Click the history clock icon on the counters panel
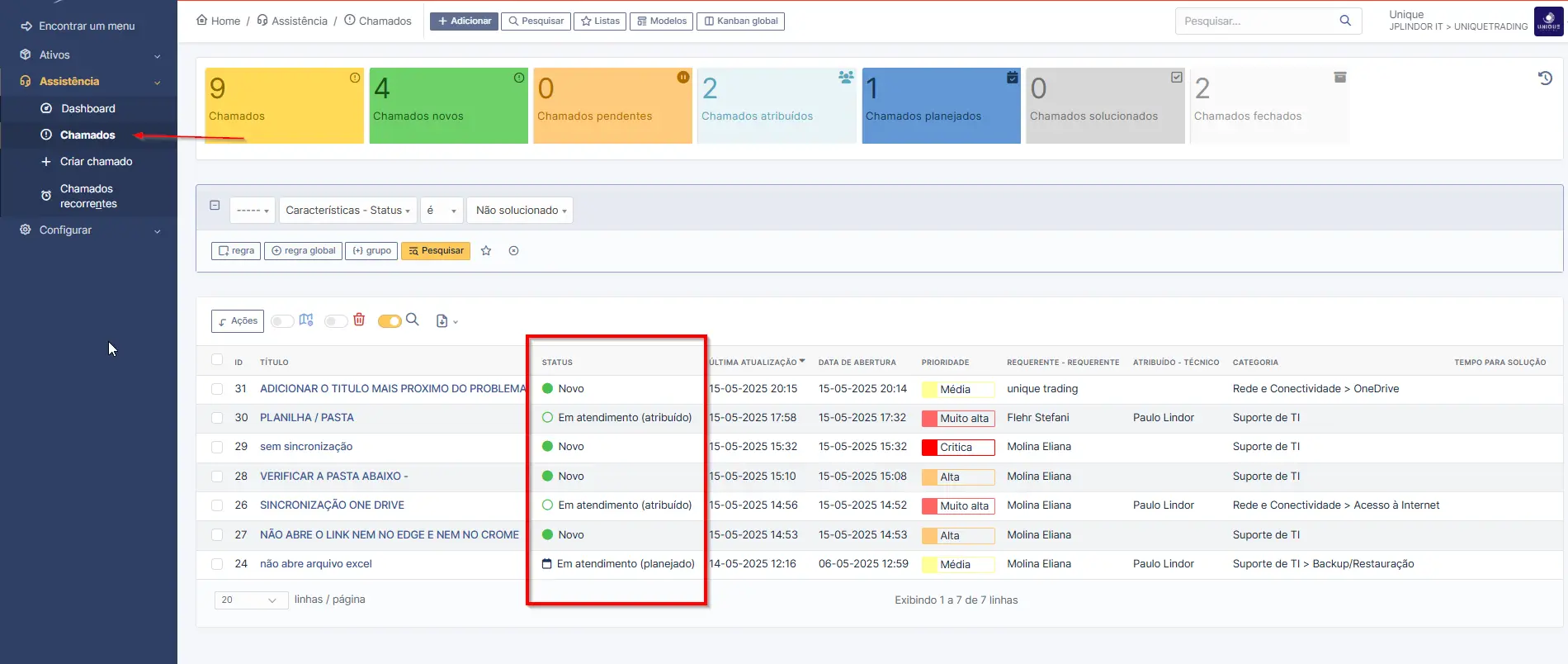This screenshot has height=664, width=1568. 1545,78
